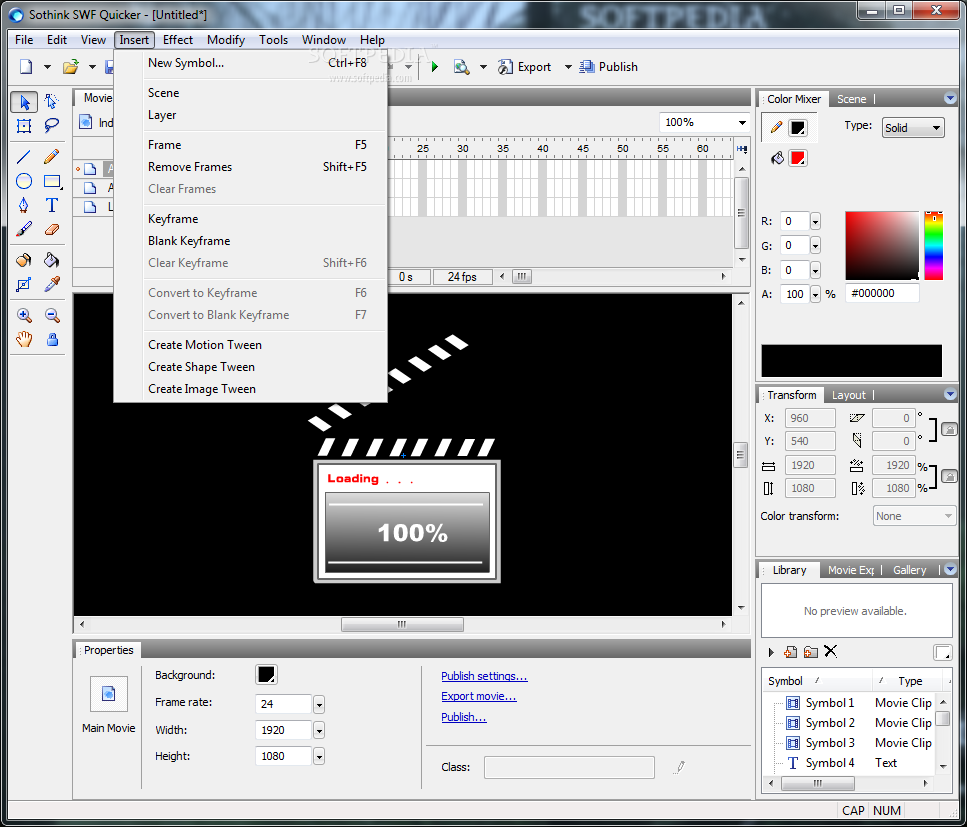Choose Remove Frames from Insert menu

pyautogui.click(x=250, y=167)
